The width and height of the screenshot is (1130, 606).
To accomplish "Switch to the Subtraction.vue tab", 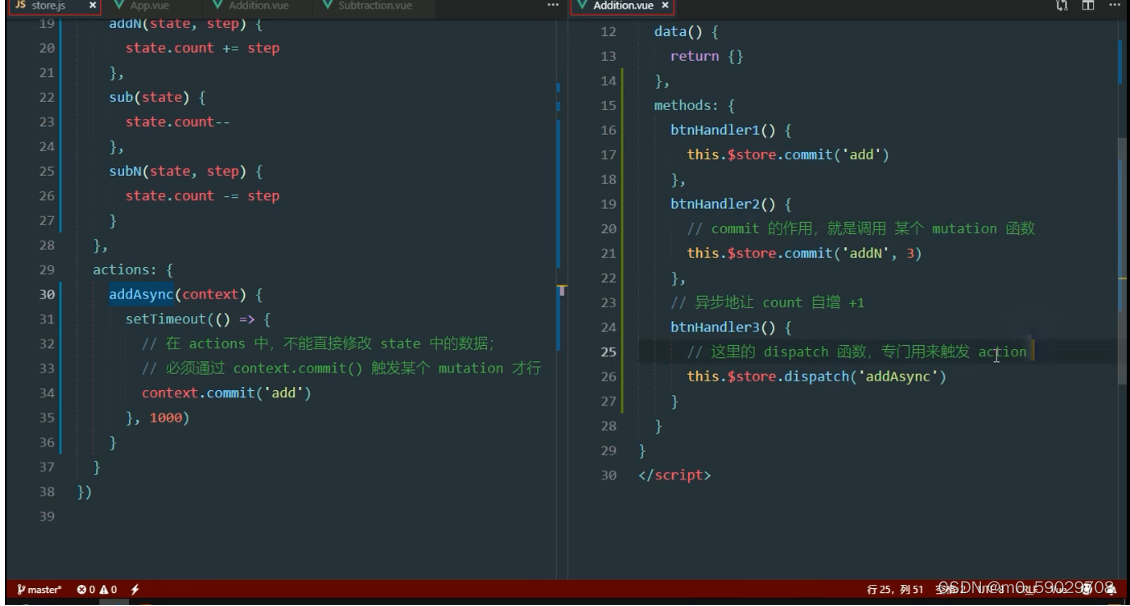I will (x=375, y=5).
